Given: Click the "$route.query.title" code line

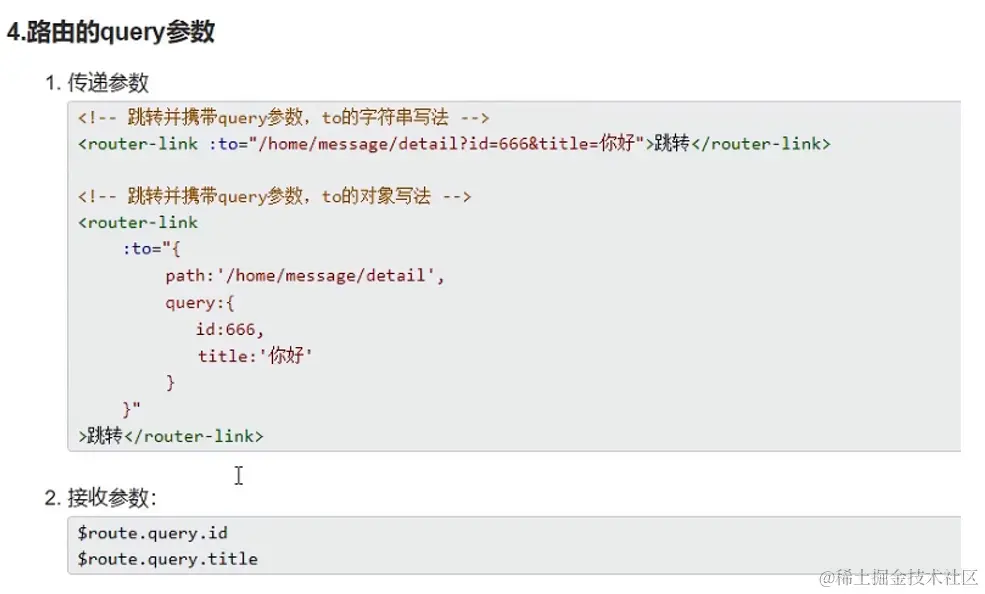Looking at the screenshot, I should (x=167, y=559).
